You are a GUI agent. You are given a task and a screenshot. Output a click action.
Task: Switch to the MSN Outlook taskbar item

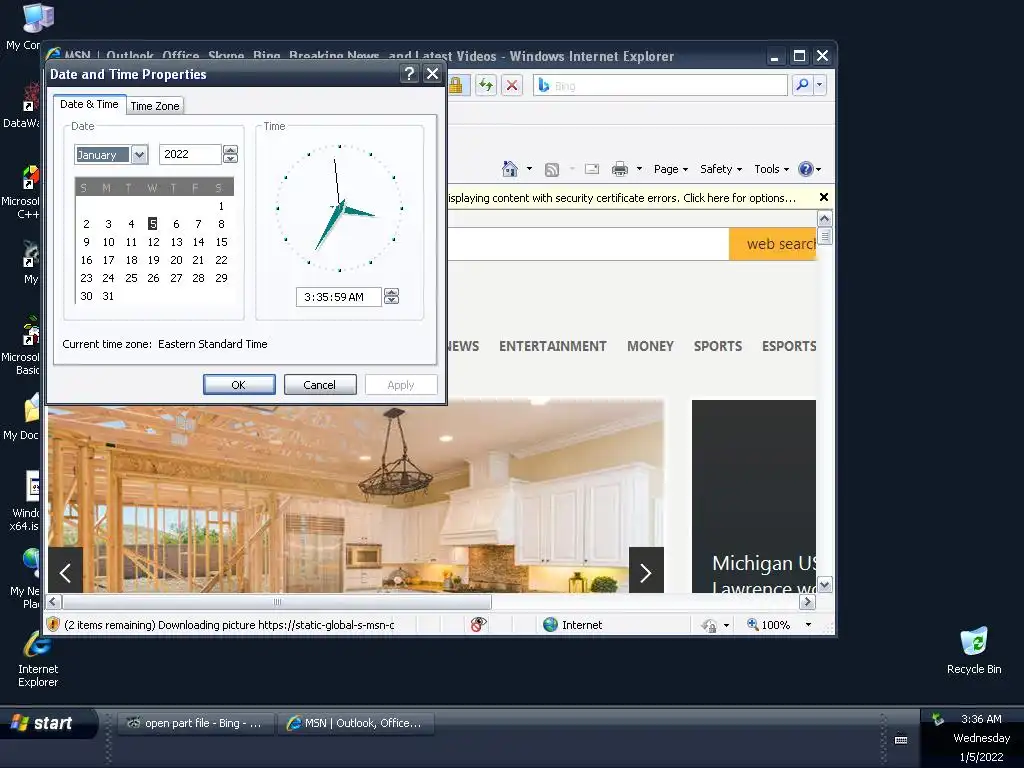click(x=356, y=723)
